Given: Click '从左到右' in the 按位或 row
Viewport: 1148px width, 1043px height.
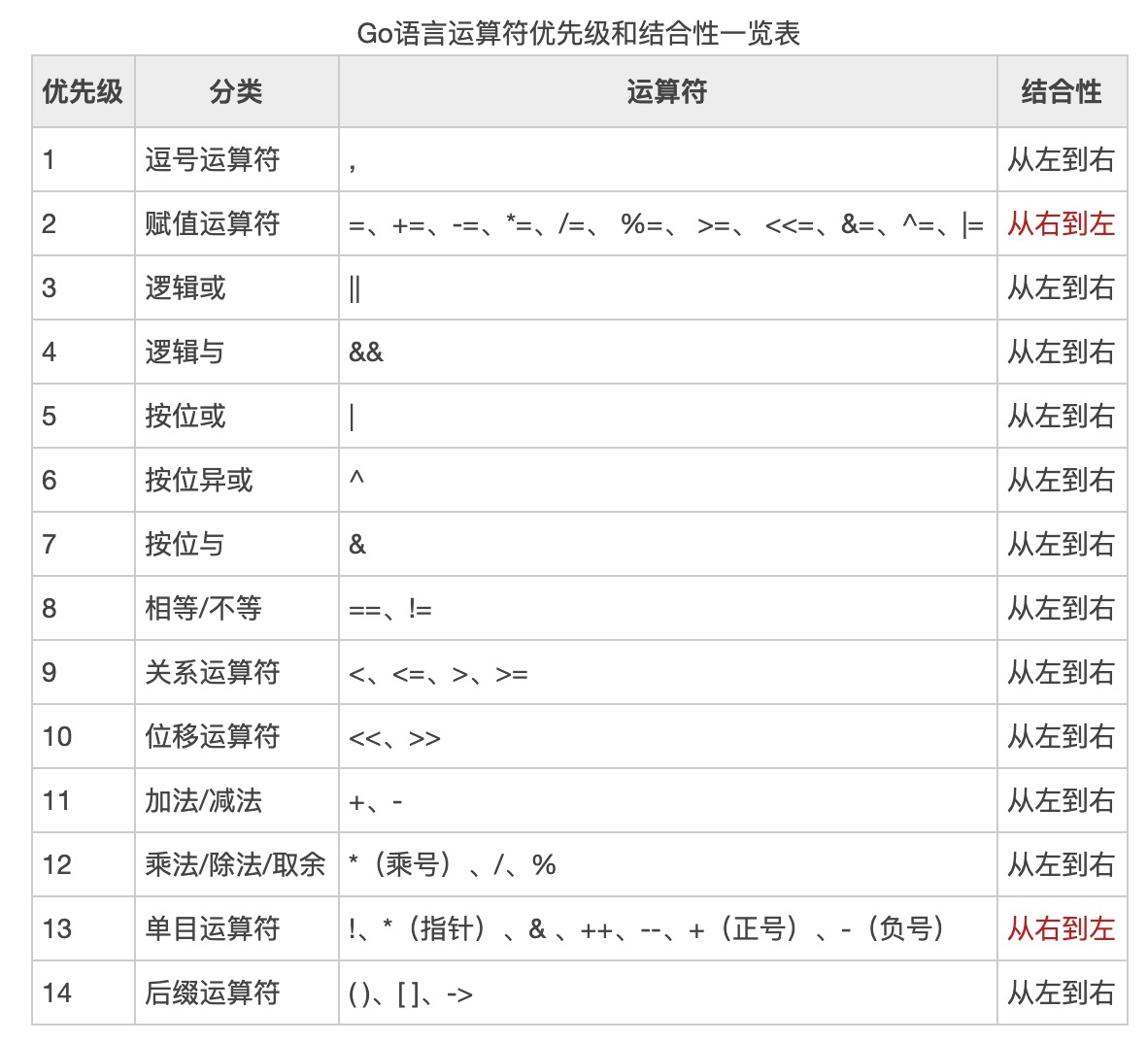Looking at the screenshot, I should (x=1062, y=416).
